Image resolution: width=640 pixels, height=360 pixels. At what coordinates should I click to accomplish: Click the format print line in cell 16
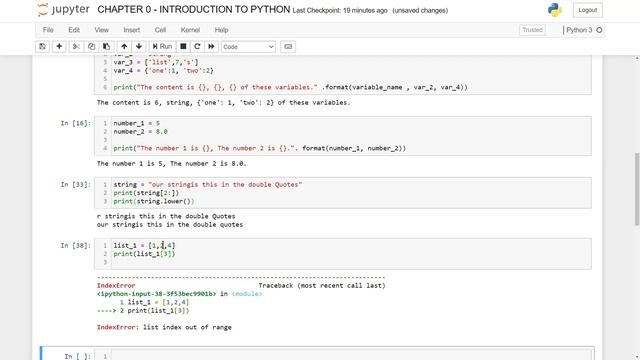pos(260,148)
